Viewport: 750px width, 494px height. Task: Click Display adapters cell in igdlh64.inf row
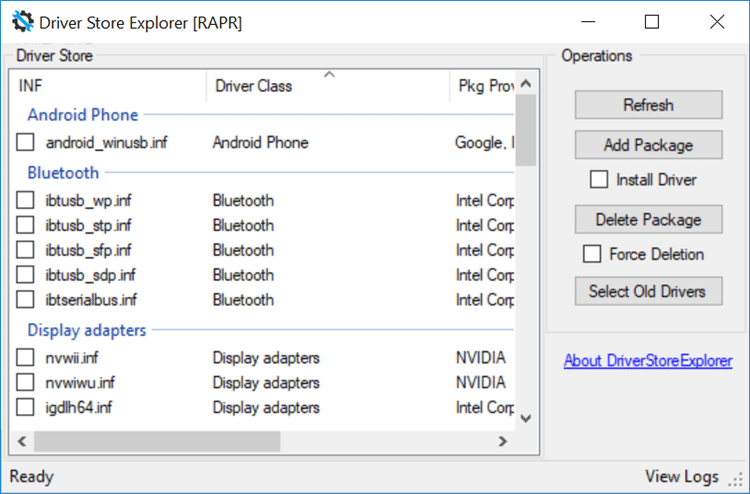266,407
